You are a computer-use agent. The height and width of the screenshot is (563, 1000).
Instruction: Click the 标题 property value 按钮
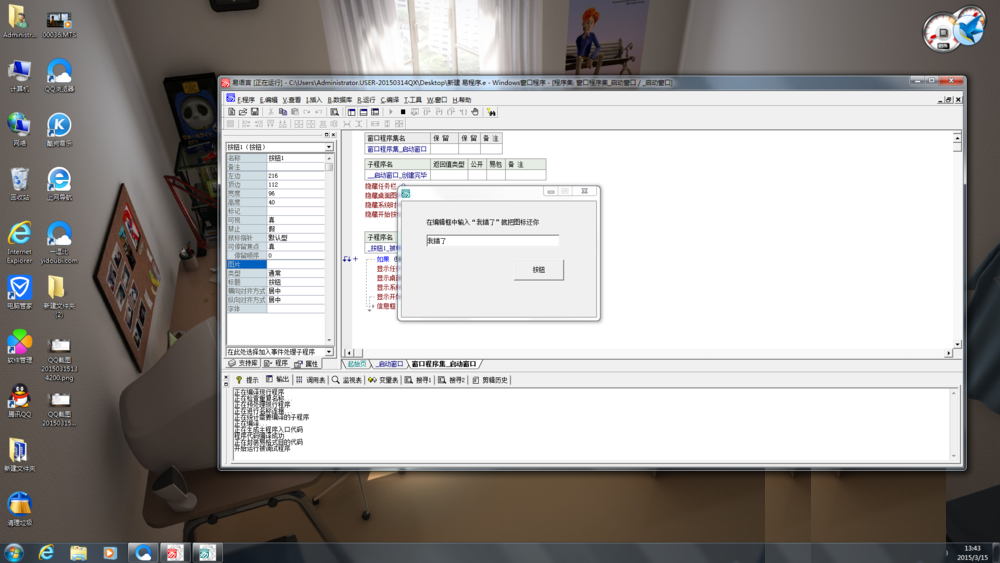[296, 282]
